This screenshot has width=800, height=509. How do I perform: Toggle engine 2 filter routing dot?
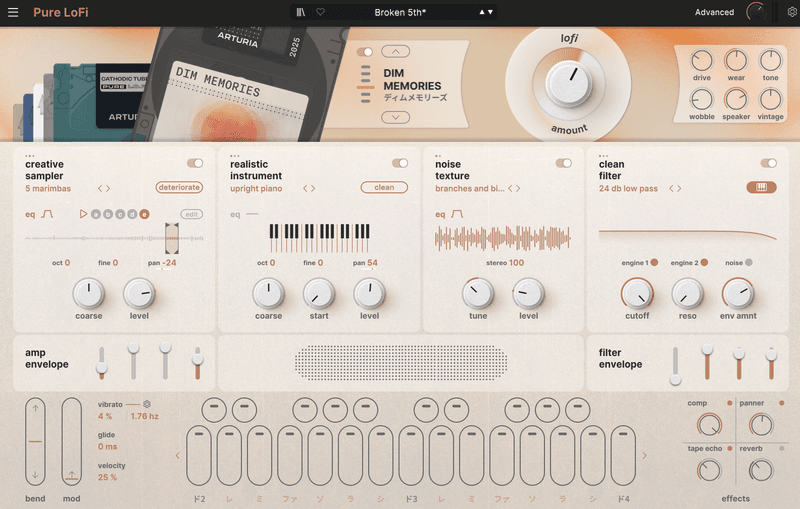point(704,262)
